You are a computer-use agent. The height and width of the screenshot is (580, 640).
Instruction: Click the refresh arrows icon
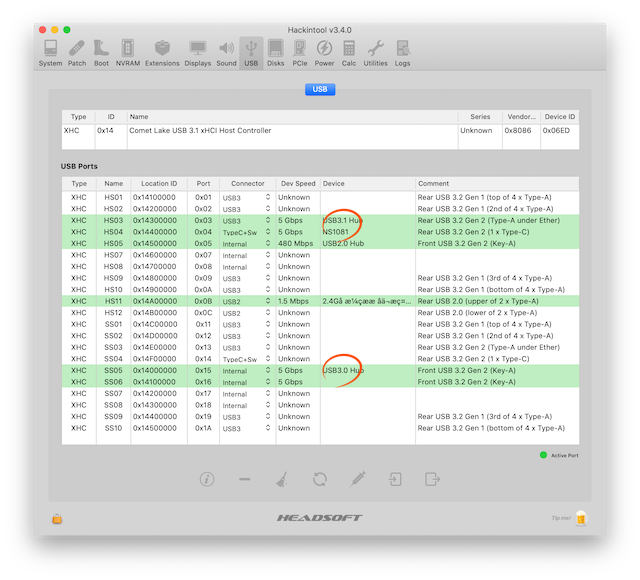[x=320, y=479]
